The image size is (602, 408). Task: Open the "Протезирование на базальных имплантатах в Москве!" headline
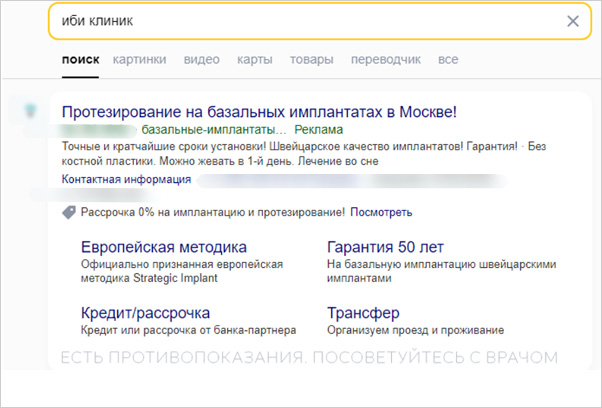point(259,111)
